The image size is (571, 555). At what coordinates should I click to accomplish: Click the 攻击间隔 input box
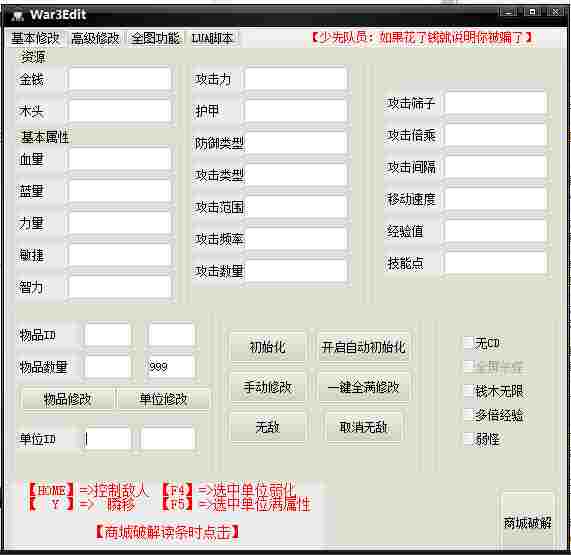(495, 167)
